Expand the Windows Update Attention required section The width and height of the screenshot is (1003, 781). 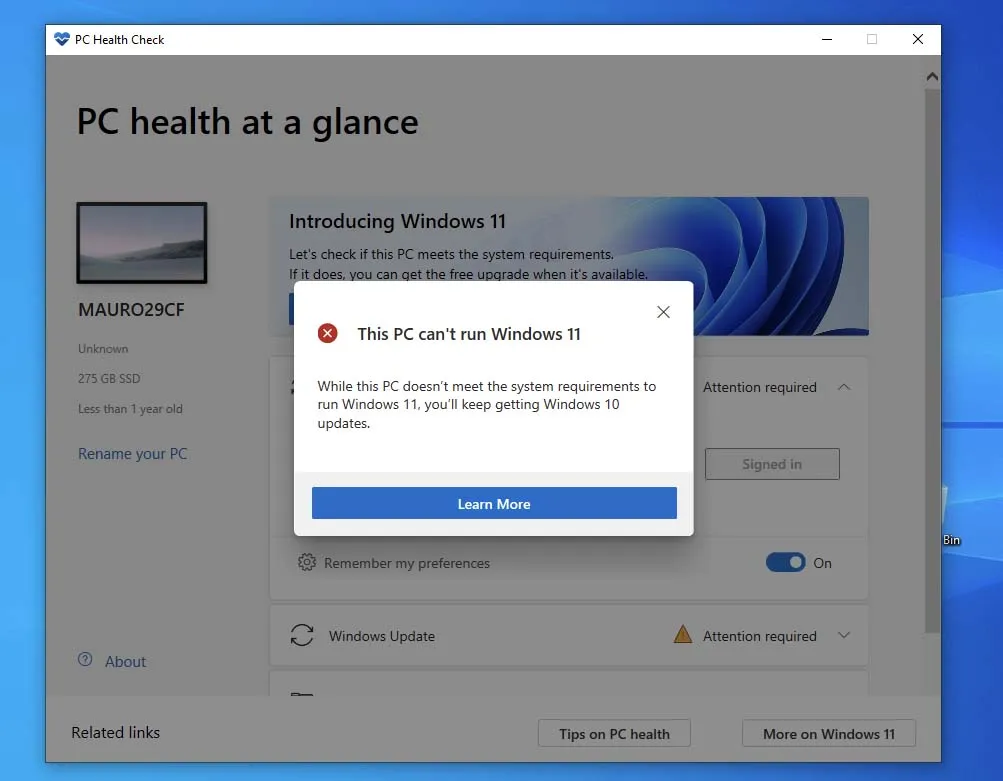point(843,635)
